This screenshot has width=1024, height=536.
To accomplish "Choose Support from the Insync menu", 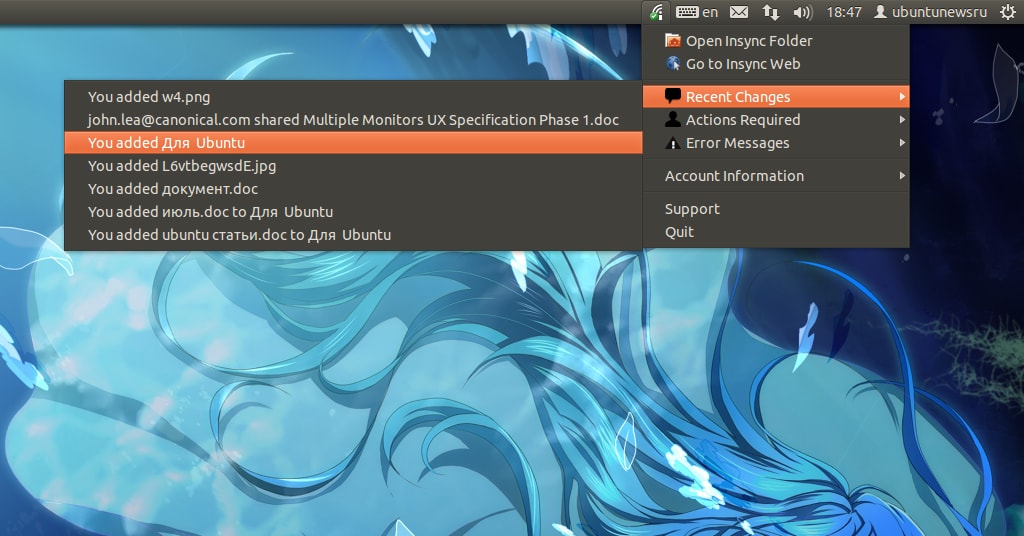I will 776,209.
